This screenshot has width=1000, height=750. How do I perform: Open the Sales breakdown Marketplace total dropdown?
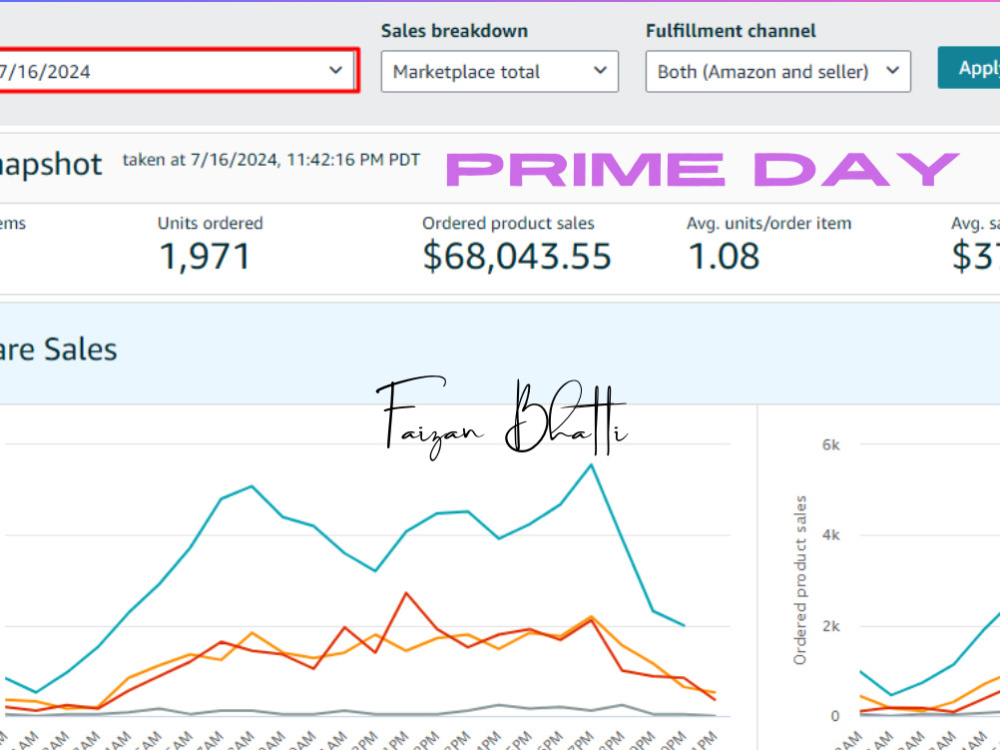pyautogui.click(x=499, y=71)
